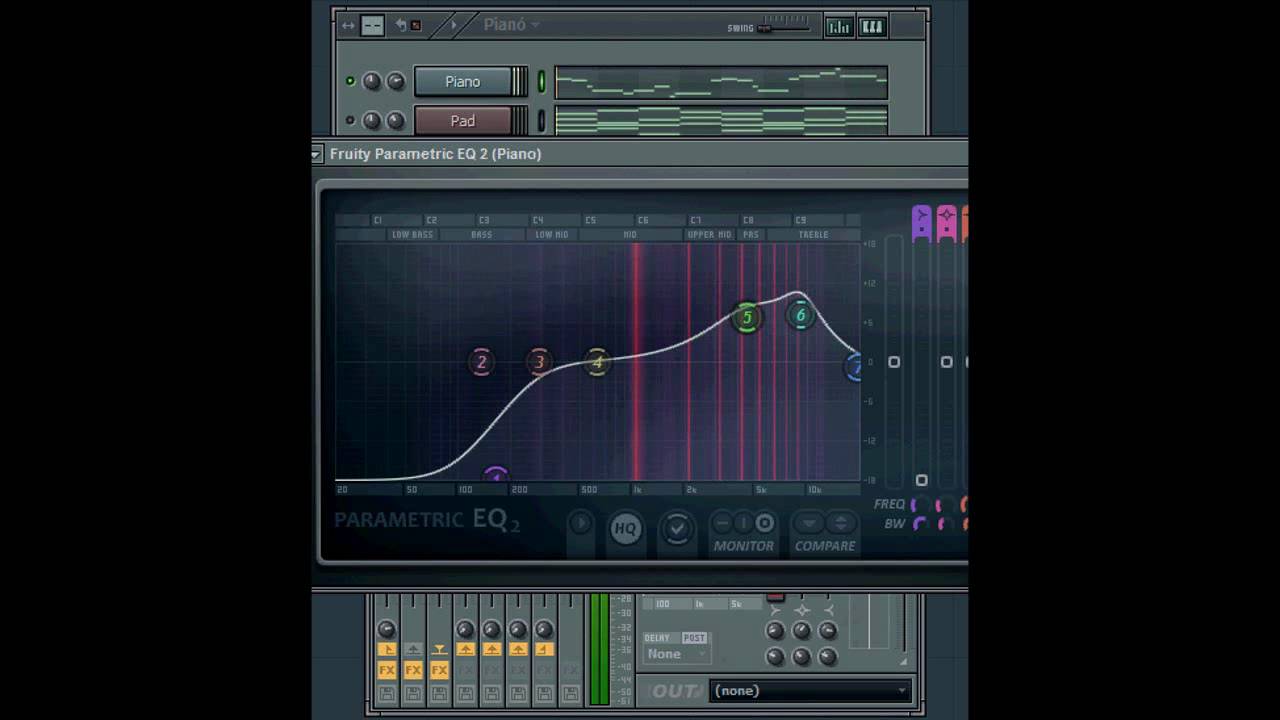This screenshot has height=720, width=1280.
Task: Click the MONITOR label
Action: point(743,546)
